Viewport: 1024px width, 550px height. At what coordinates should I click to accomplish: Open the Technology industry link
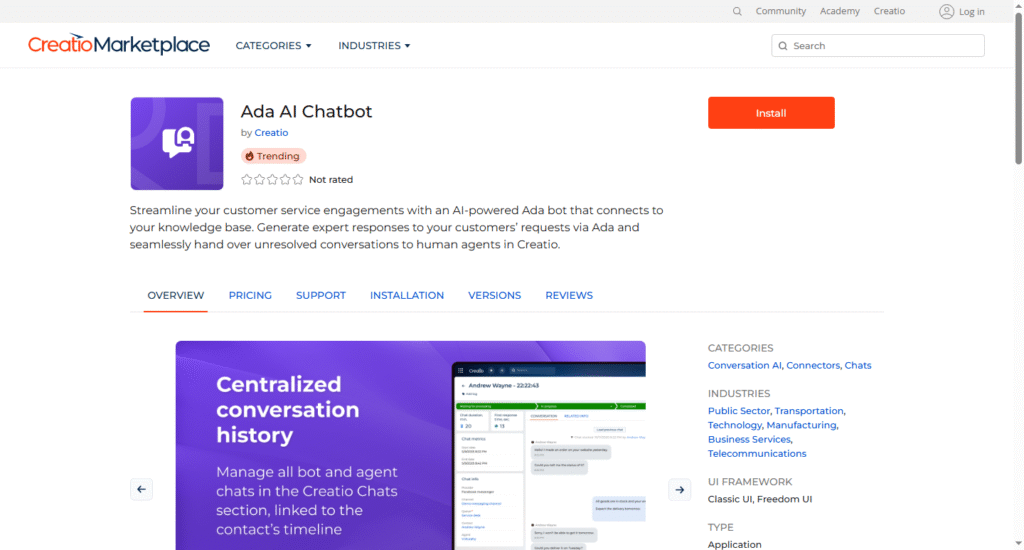point(735,425)
